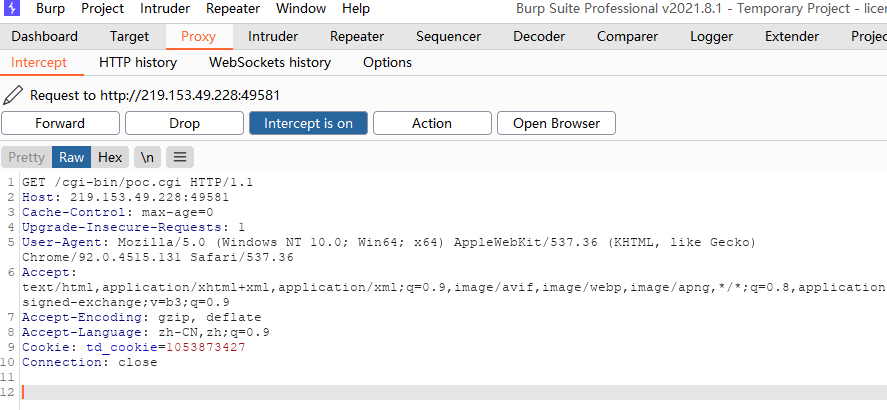Open the Intruder menu in menu bar
Image resolution: width=887 pixels, height=410 pixels.
[165, 8]
